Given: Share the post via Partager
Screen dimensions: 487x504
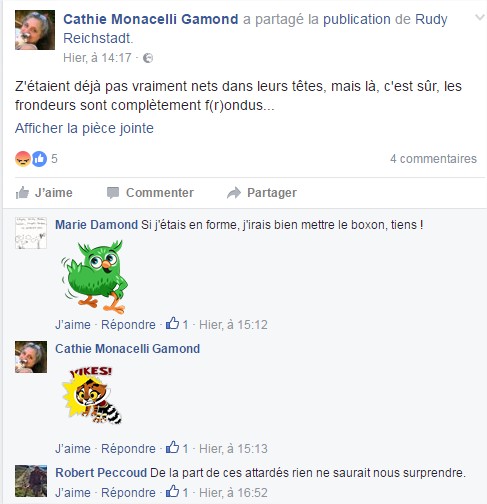Looking at the screenshot, I should point(262,193).
